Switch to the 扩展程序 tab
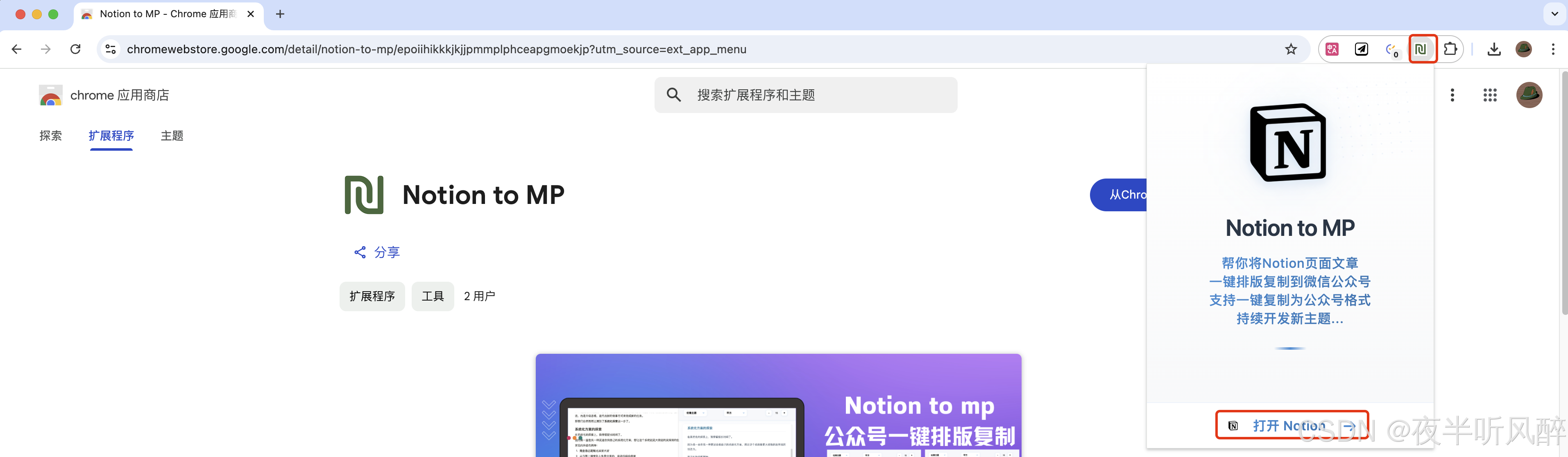 (111, 136)
